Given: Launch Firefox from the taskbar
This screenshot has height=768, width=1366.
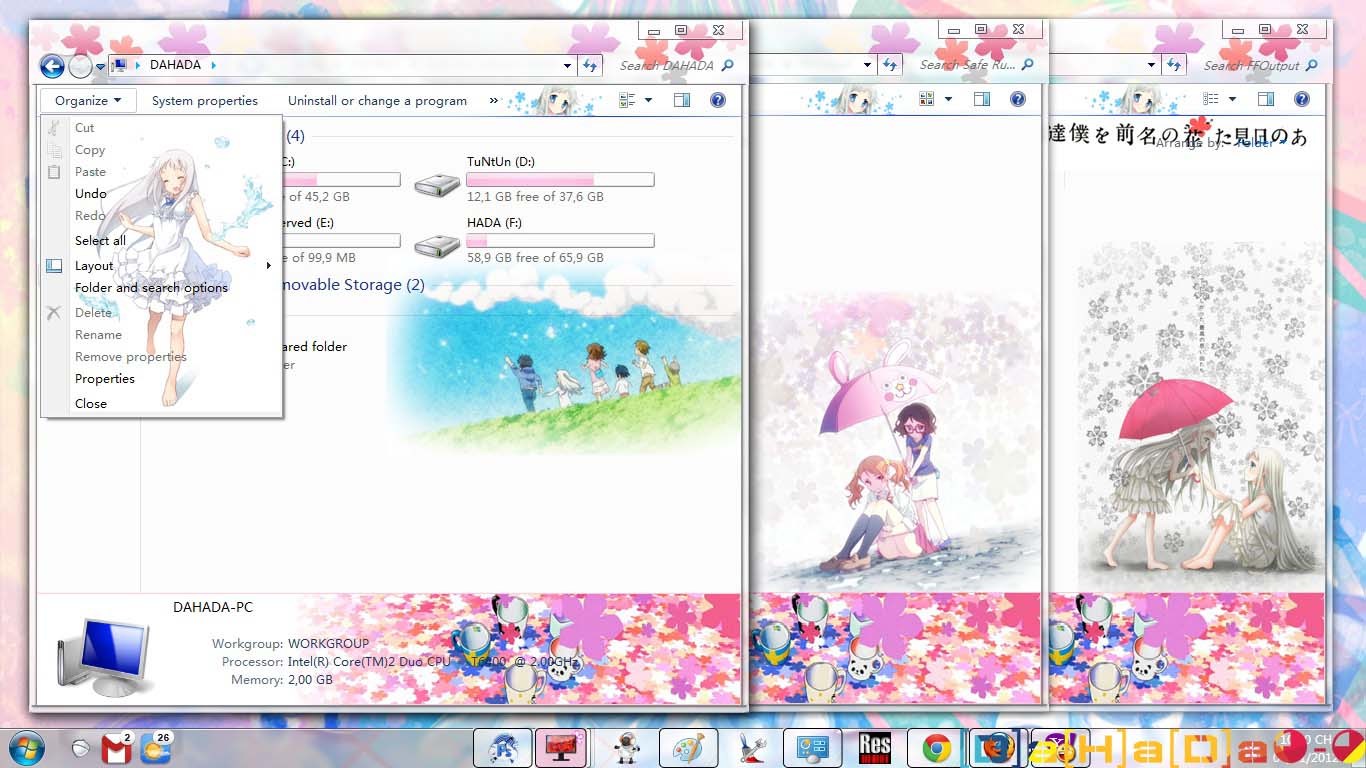Looking at the screenshot, I should pos(996,748).
